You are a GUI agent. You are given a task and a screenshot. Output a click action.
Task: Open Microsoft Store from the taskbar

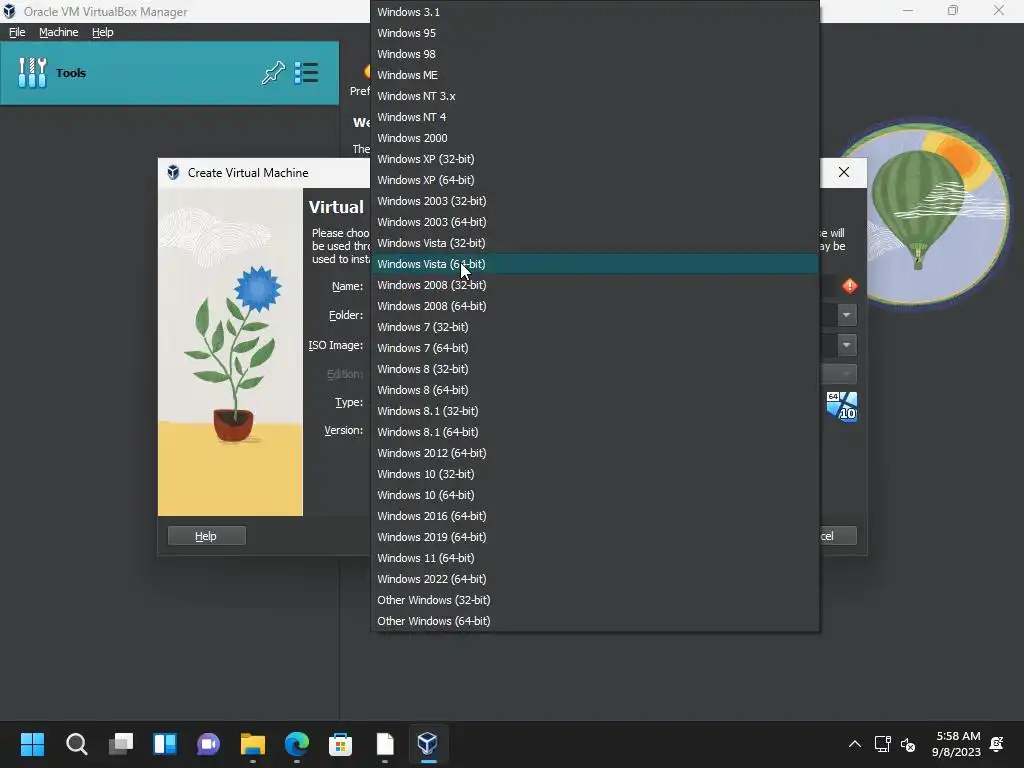click(x=340, y=744)
